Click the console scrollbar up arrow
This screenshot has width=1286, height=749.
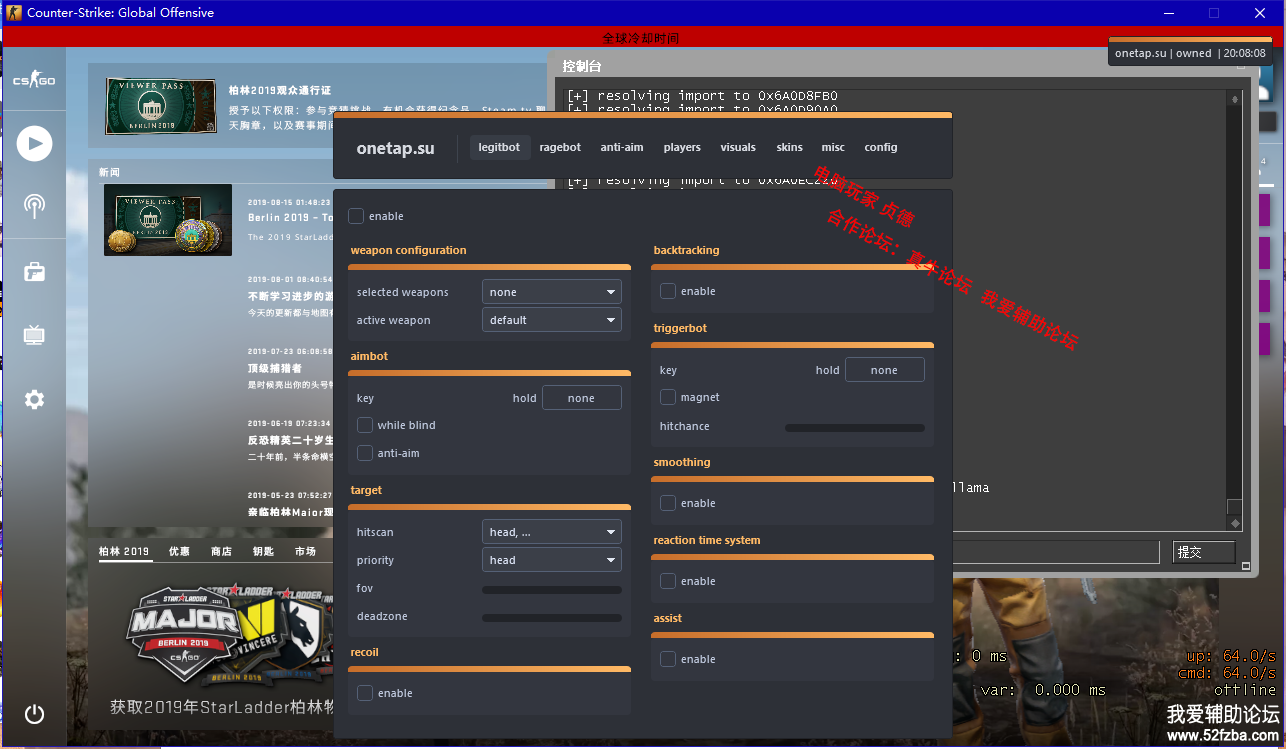click(x=1235, y=100)
